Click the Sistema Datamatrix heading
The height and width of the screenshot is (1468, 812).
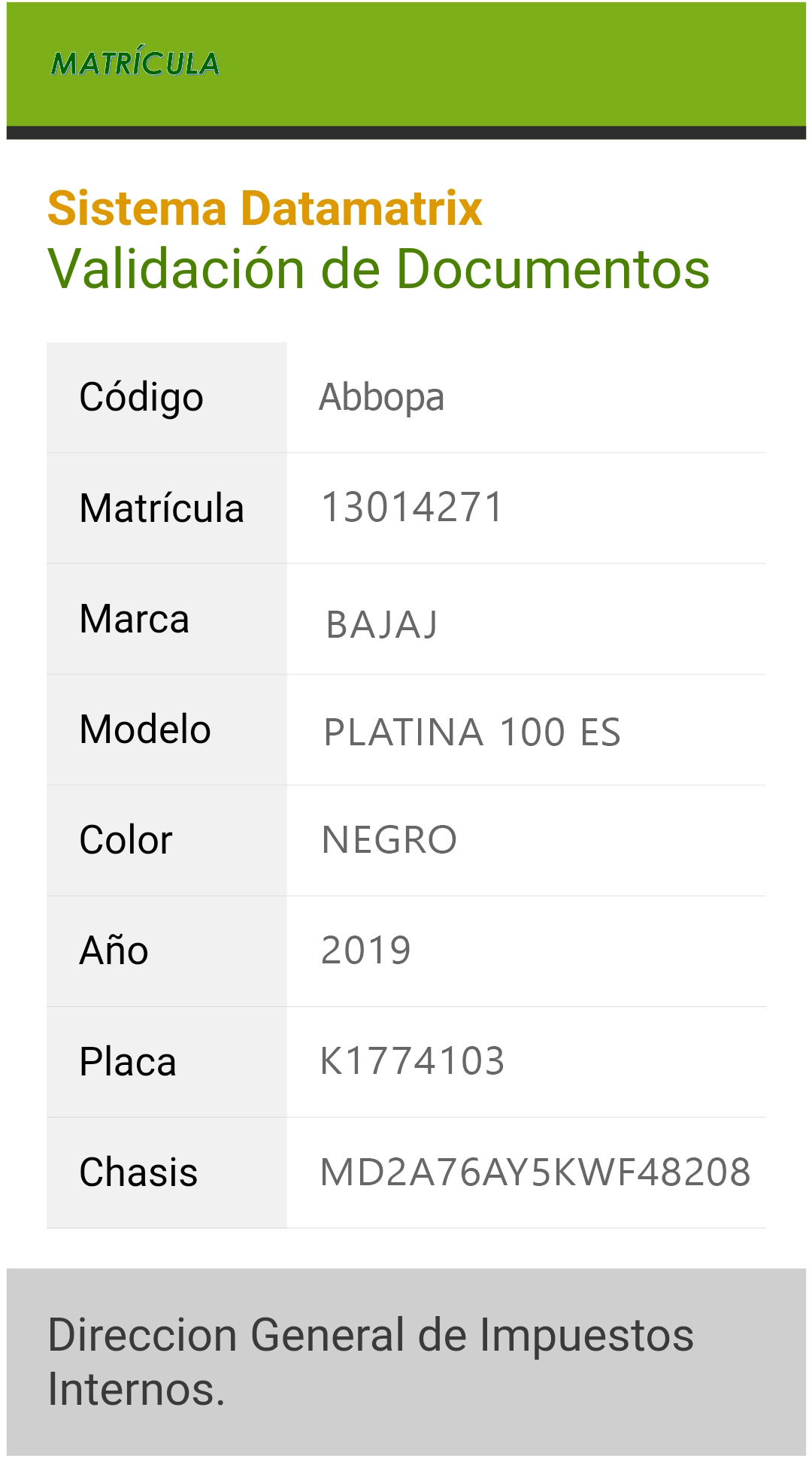click(x=265, y=208)
